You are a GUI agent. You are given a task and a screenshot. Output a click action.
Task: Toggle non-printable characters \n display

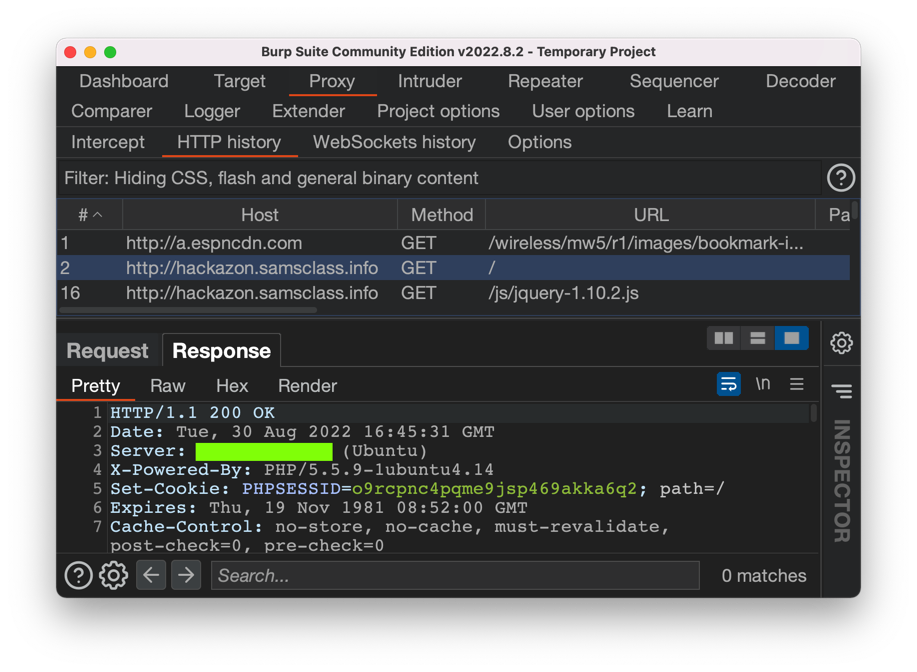tap(763, 384)
